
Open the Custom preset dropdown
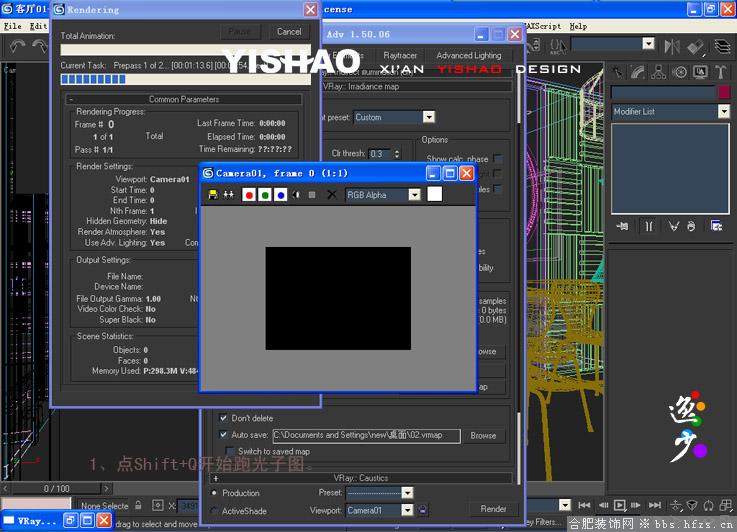click(x=429, y=117)
